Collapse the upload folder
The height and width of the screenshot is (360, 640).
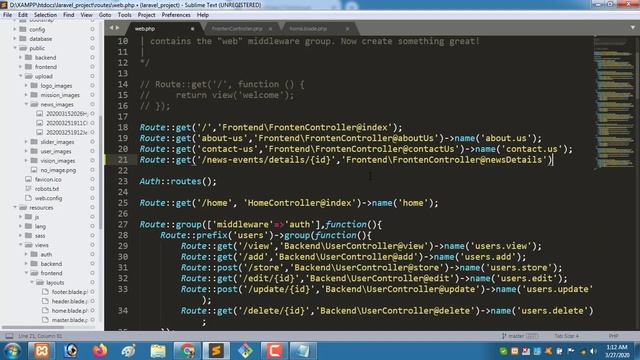click(x=21, y=76)
